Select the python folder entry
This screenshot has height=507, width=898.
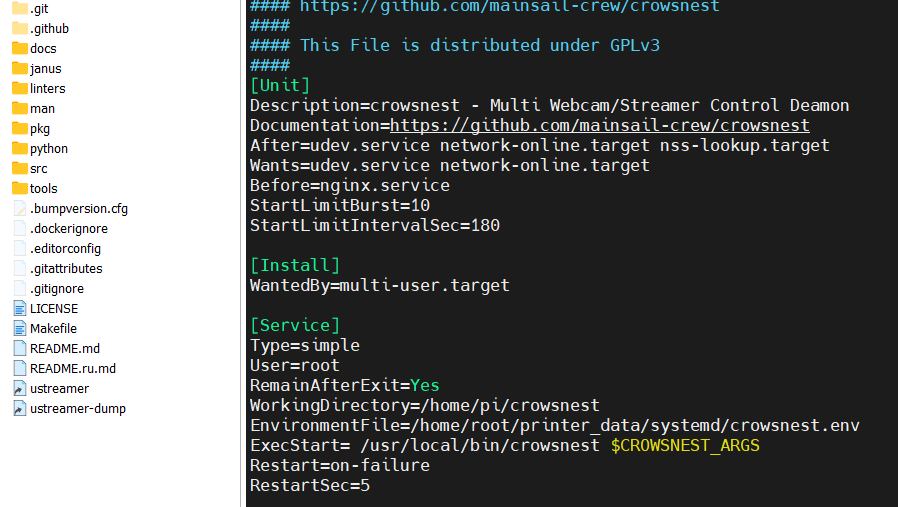click(x=48, y=149)
